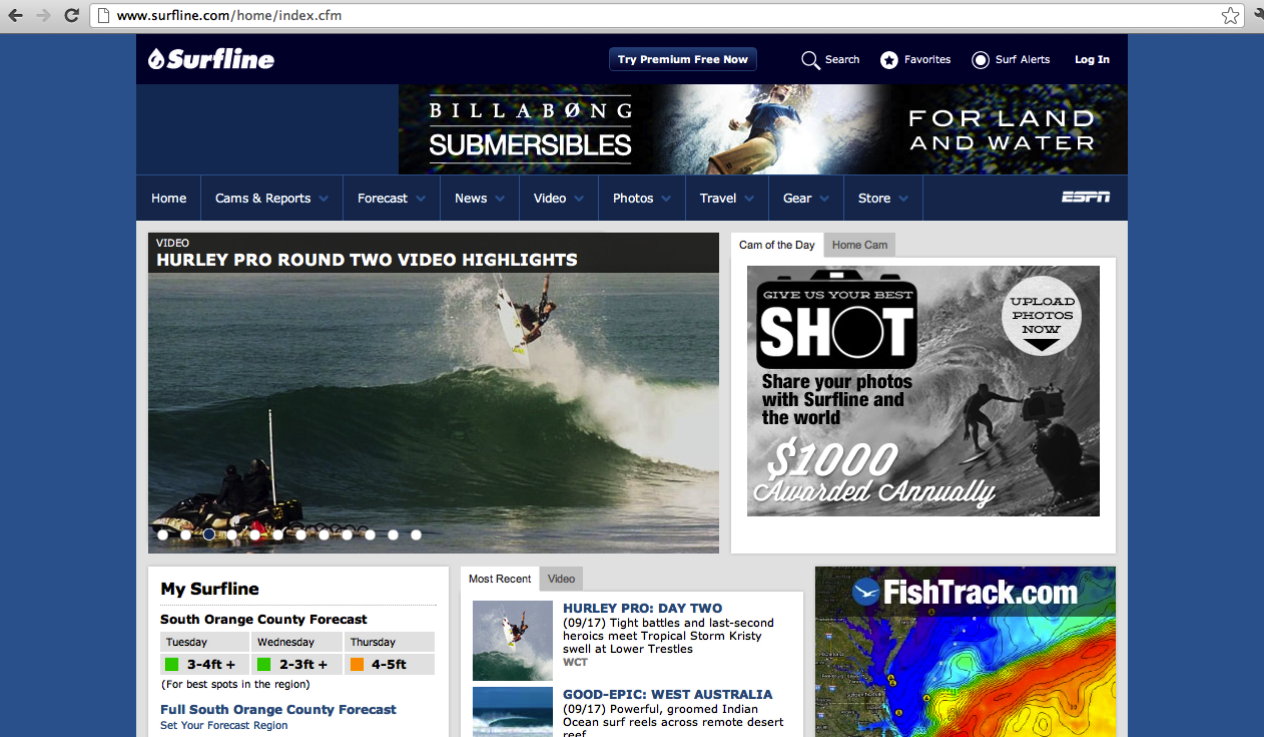Switch to the Home Cam tab

(859, 245)
